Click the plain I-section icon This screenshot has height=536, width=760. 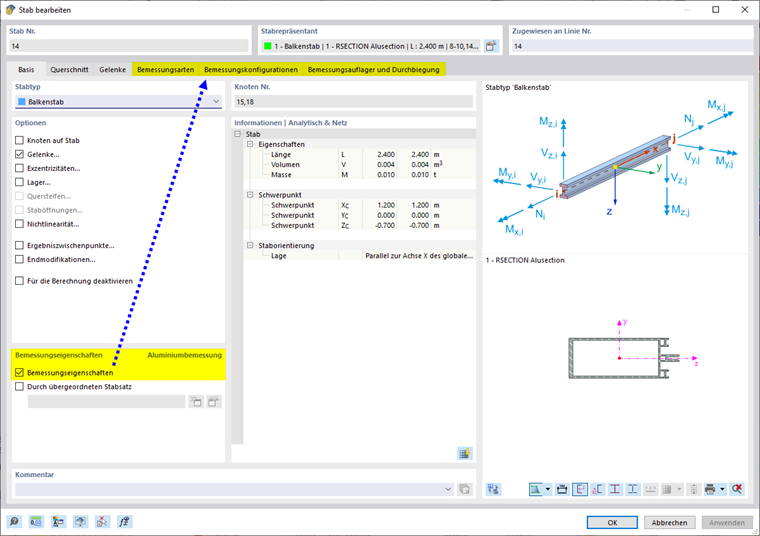(633, 489)
